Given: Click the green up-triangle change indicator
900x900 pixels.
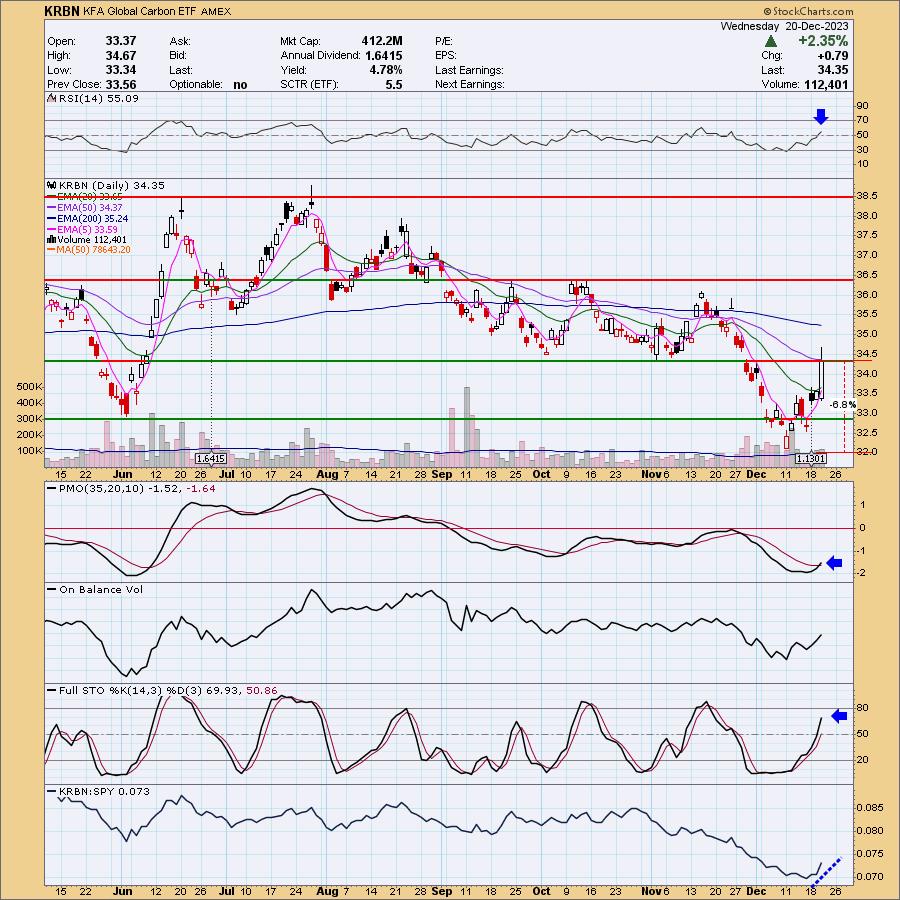Looking at the screenshot, I should 771,41.
